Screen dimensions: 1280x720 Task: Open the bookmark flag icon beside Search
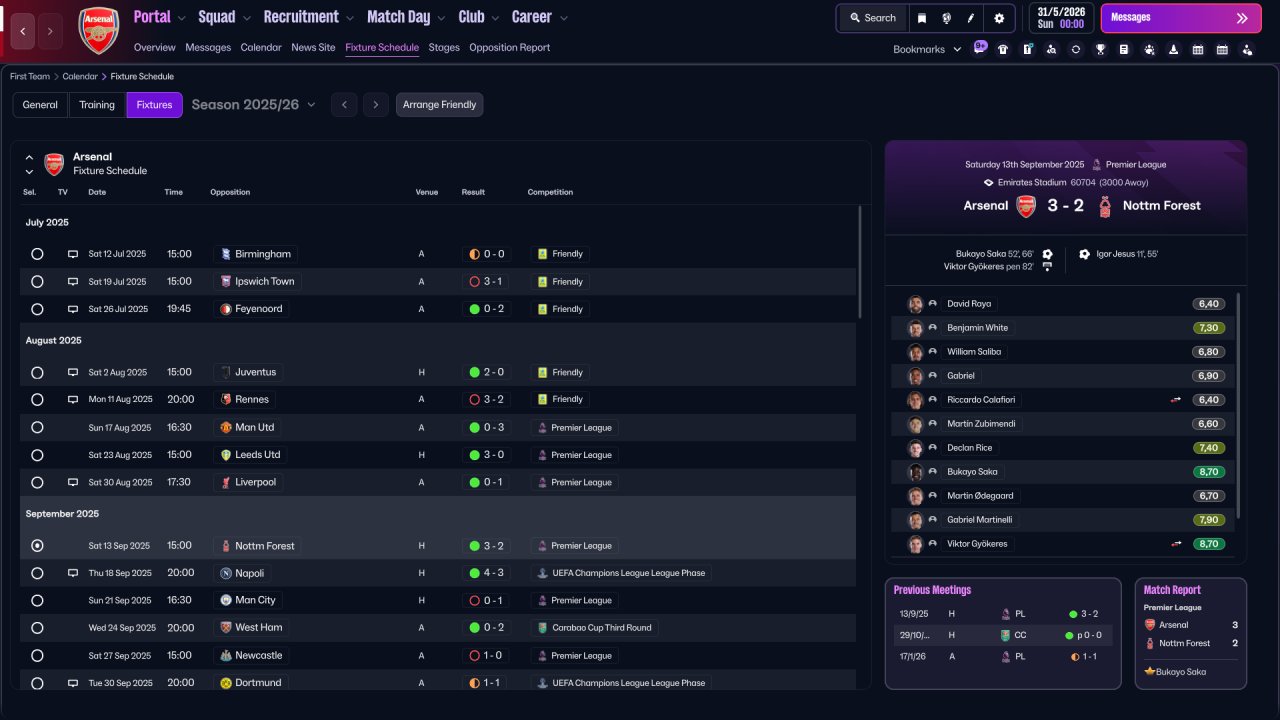click(x=921, y=18)
